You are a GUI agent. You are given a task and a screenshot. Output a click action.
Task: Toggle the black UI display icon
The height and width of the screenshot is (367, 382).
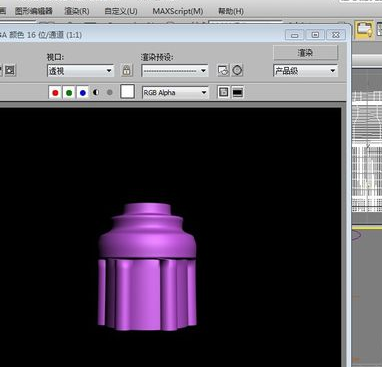[x=238, y=92]
